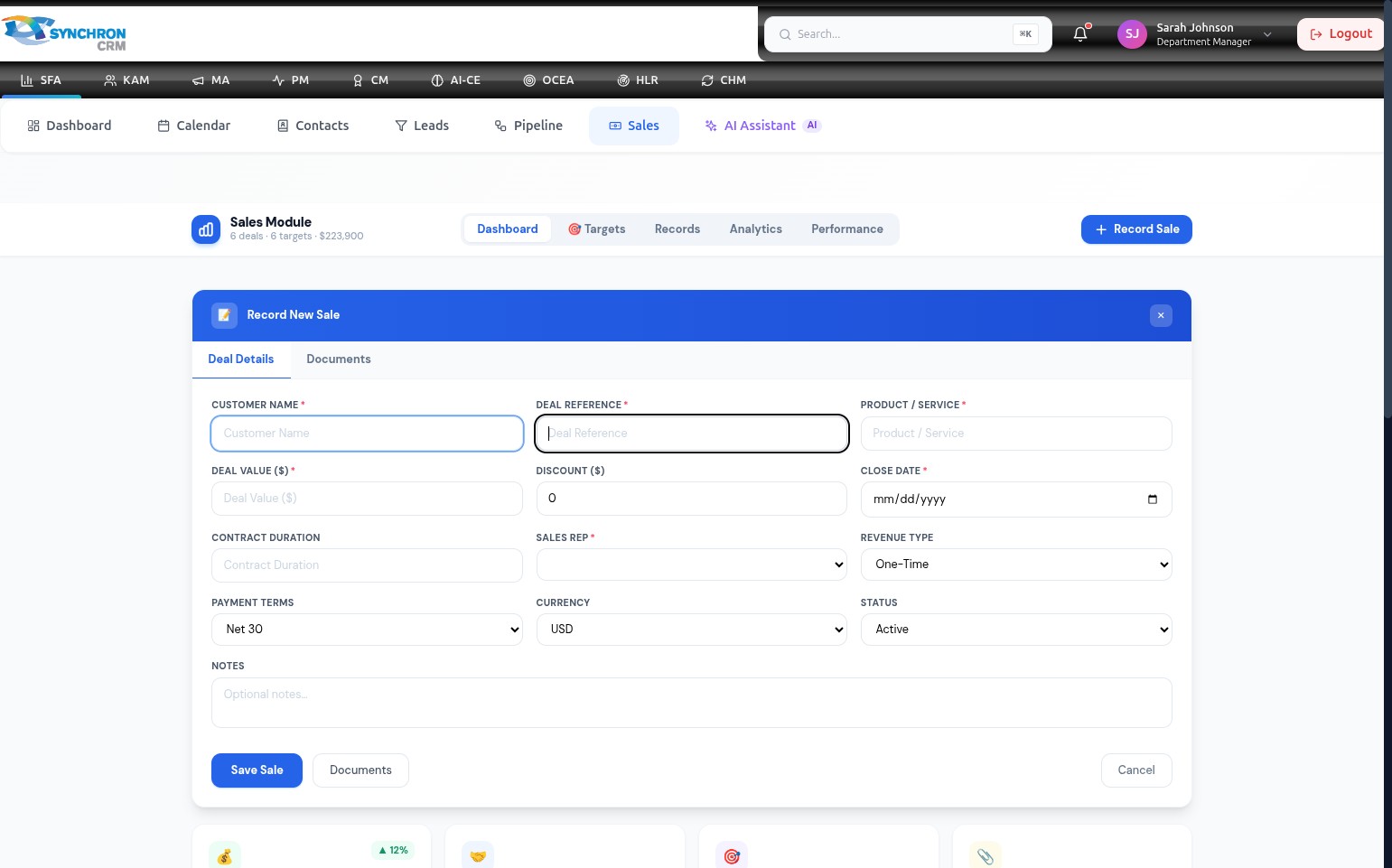Open the Pipeline page
The image size is (1392, 868).
[528, 126]
